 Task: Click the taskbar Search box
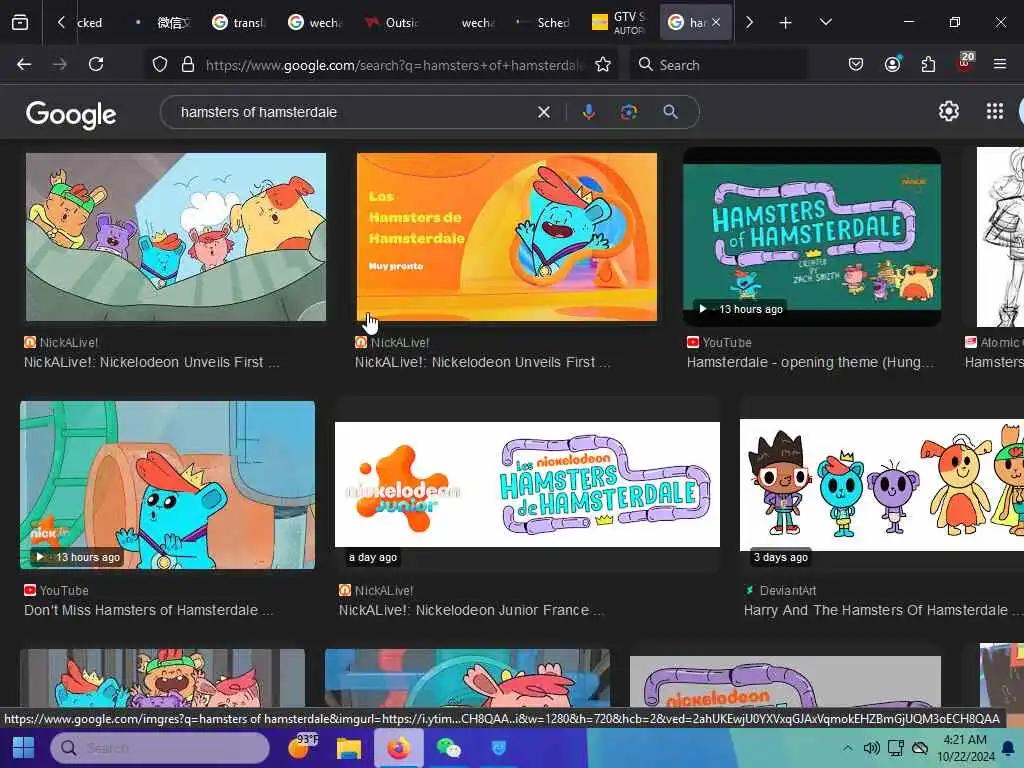click(160, 748)
